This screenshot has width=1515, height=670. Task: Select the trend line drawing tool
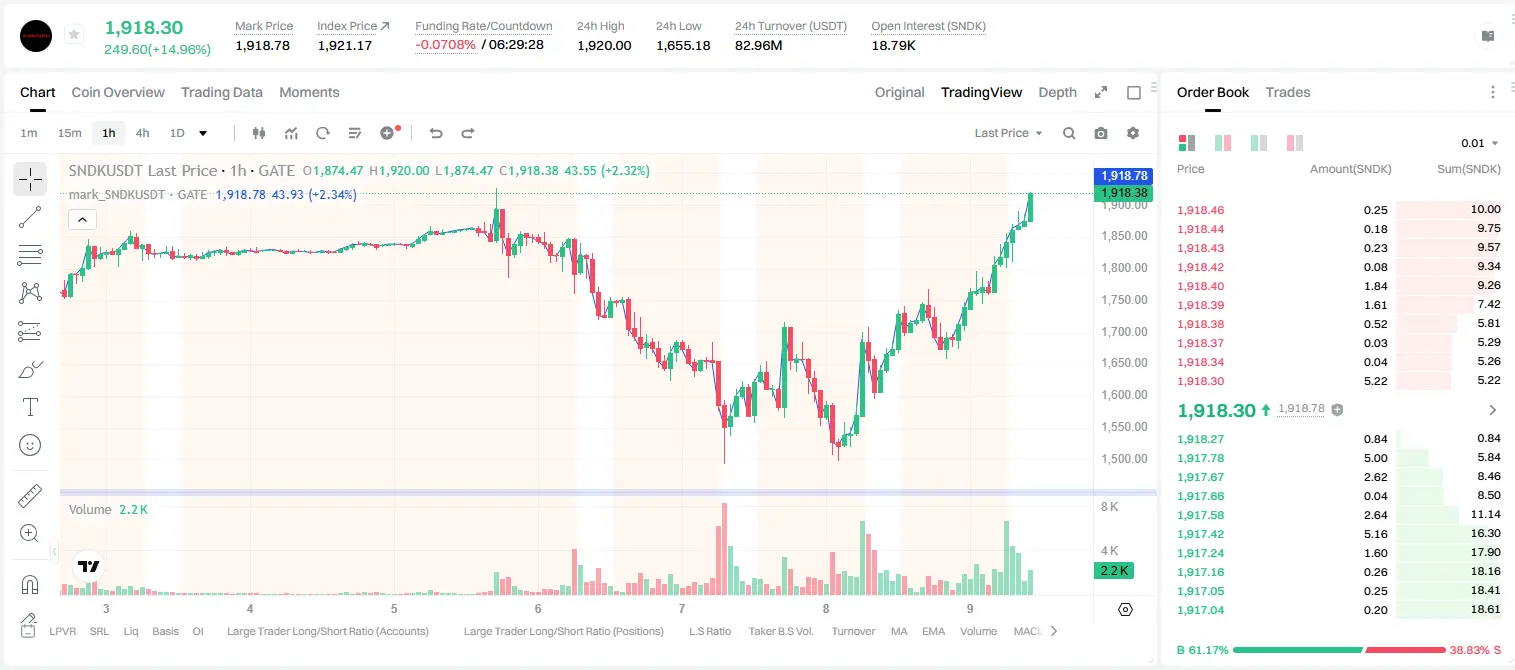pyautogui.click(x=30, y=217)
